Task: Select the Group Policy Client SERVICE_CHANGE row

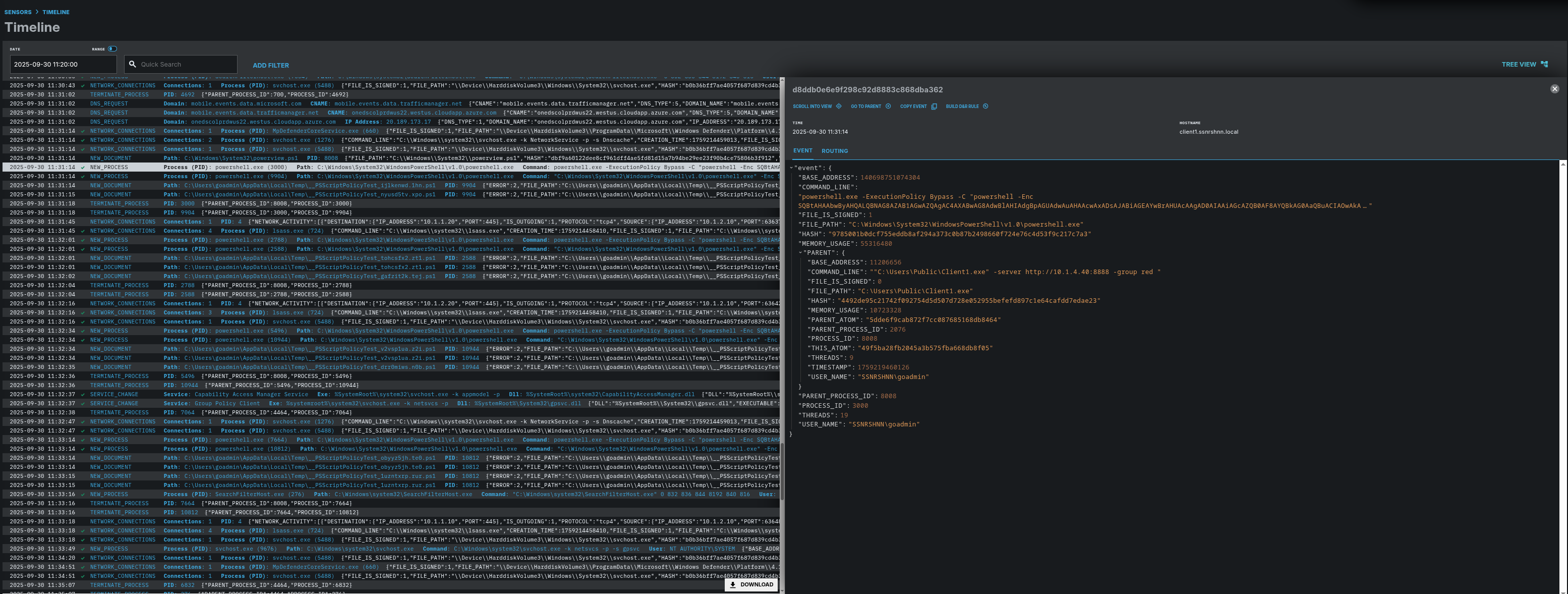Action: pyautogui.click(x=389, y=403)
